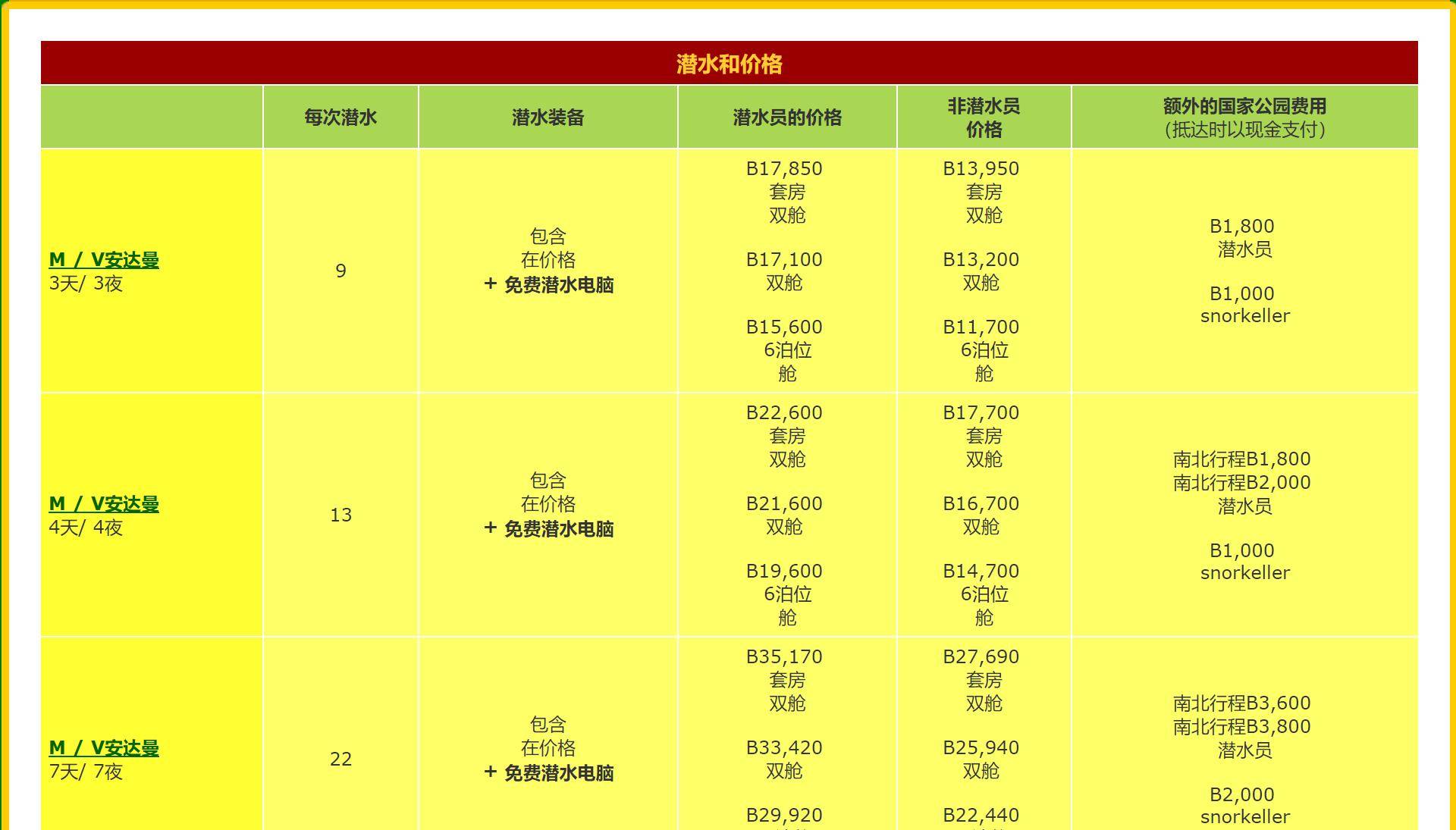This screenshot has width=1456, height=830.
Task: Select the non-diver price B25,940
Action: [x=981, y=747]
